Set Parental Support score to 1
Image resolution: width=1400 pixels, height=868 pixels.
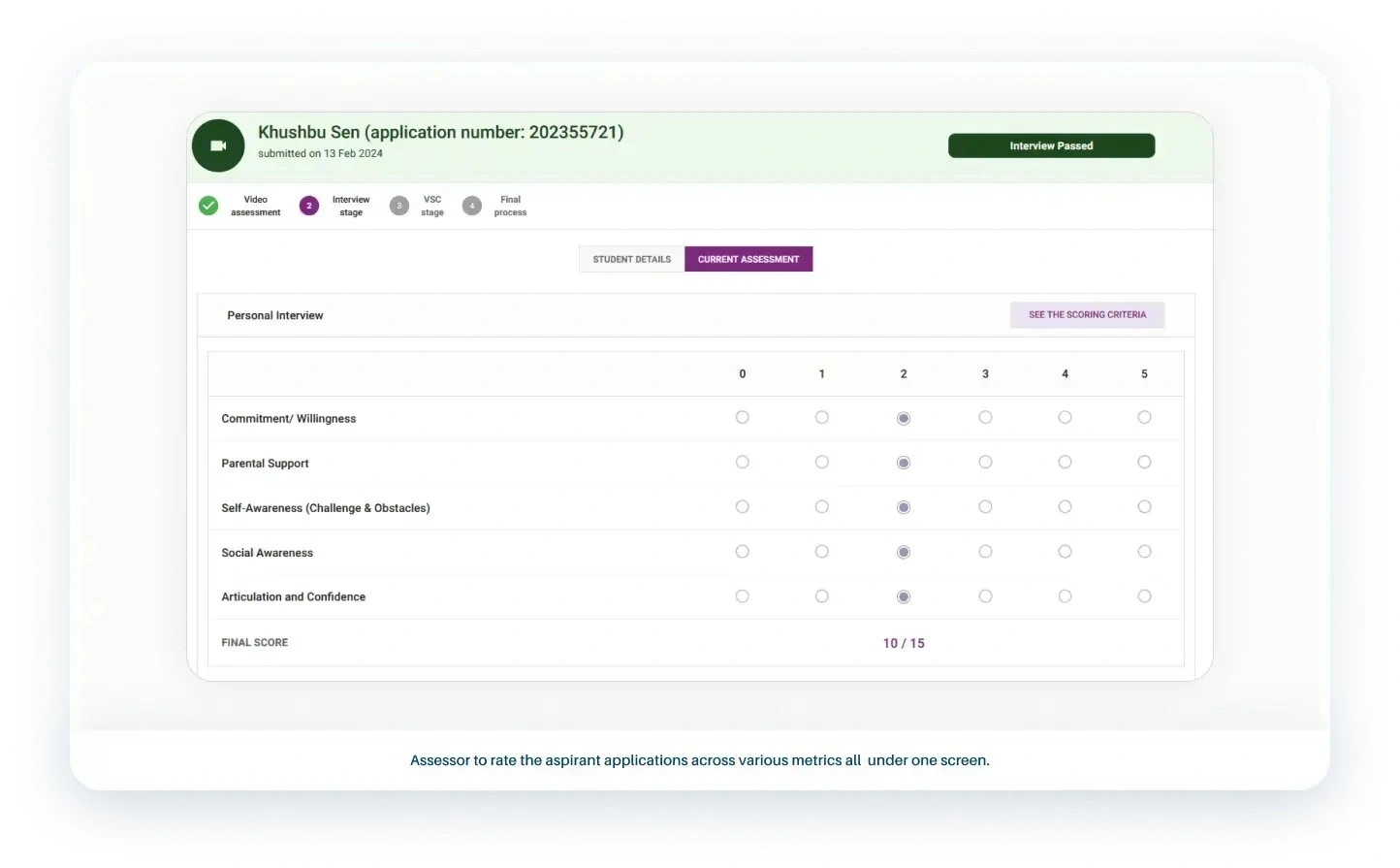tap(822, 463)
